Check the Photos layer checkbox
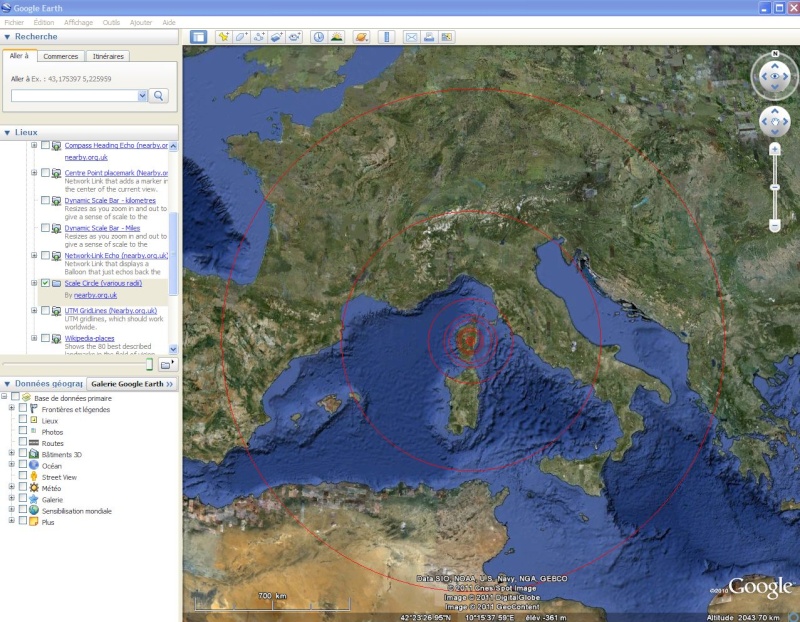This screenshot has width=800, height=622. pyautogui.click(x=22, y=431)
